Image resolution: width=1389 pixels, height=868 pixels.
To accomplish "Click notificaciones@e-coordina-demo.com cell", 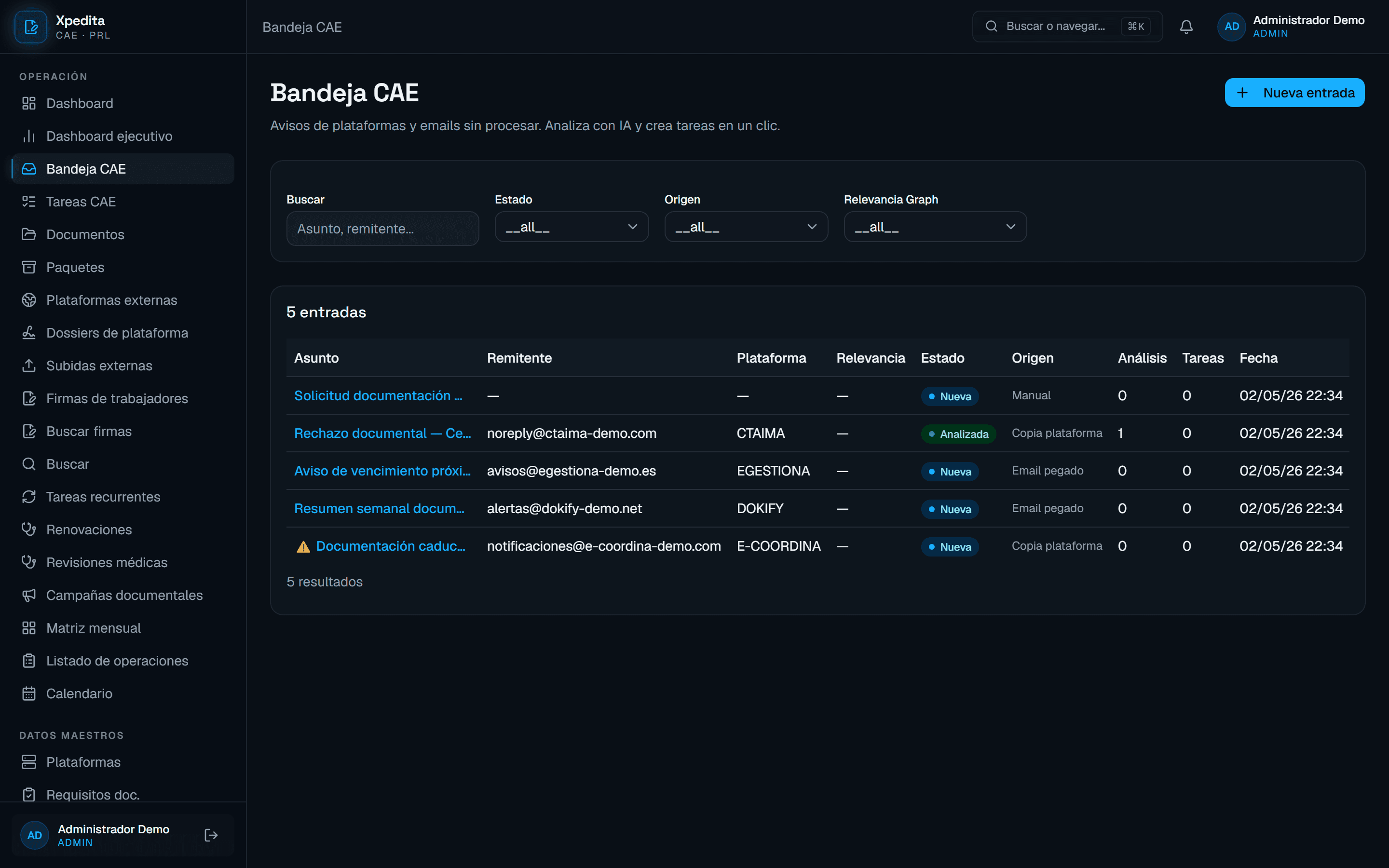I will 604,546.
